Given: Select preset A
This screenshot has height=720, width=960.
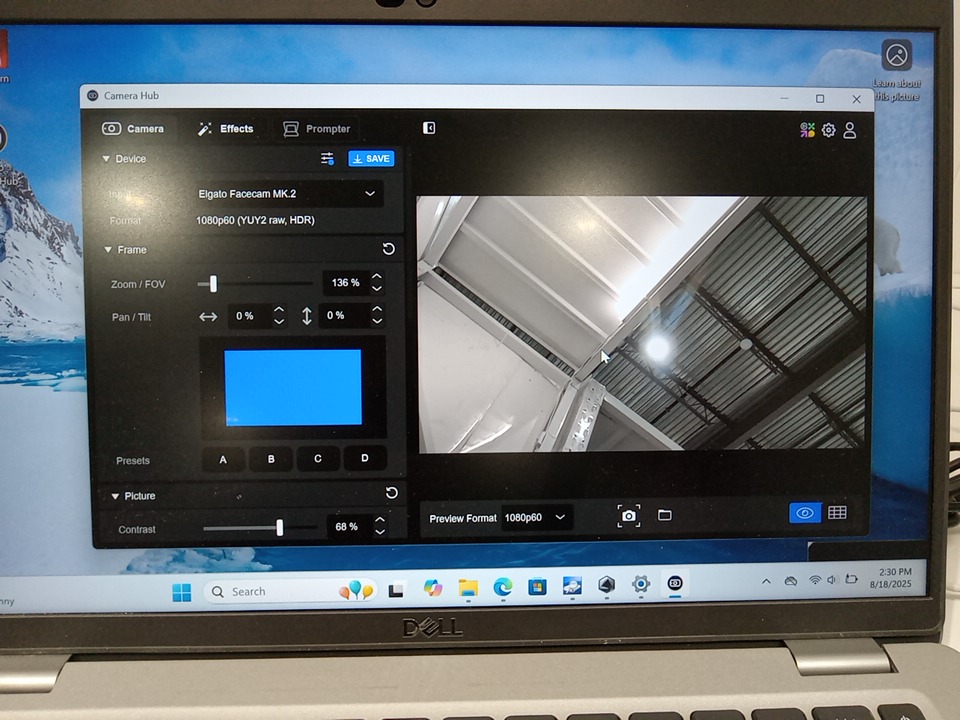Looking at the screenshot, I should pos(223,459).
